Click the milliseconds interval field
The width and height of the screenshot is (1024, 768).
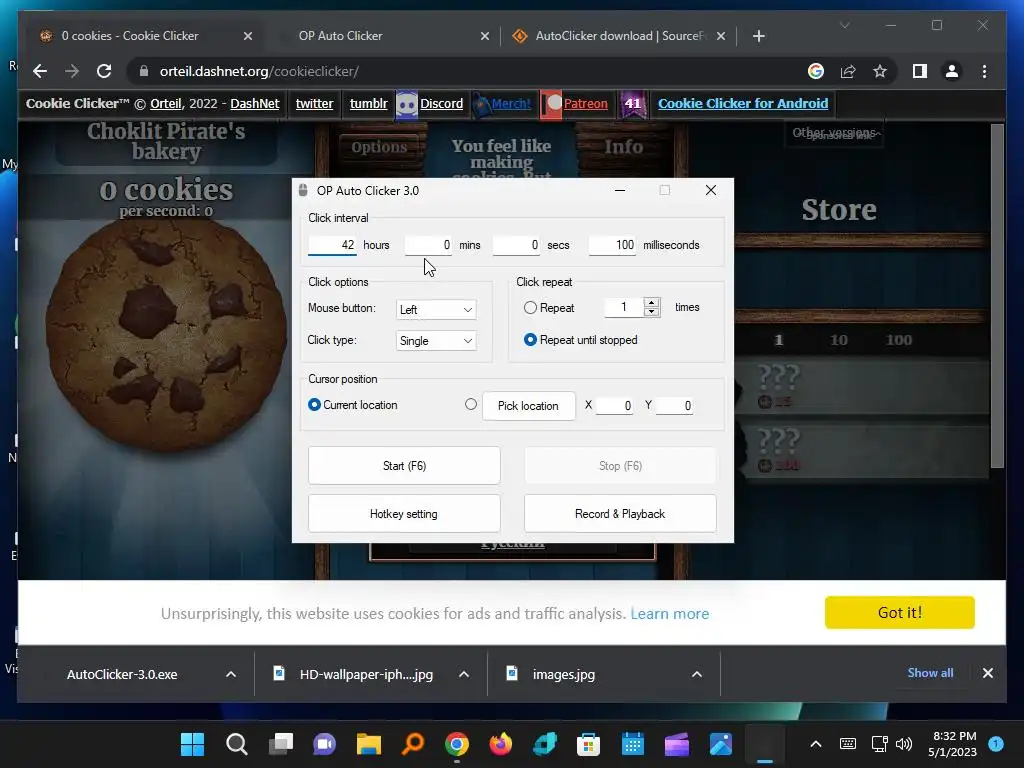tap(613, 245)
